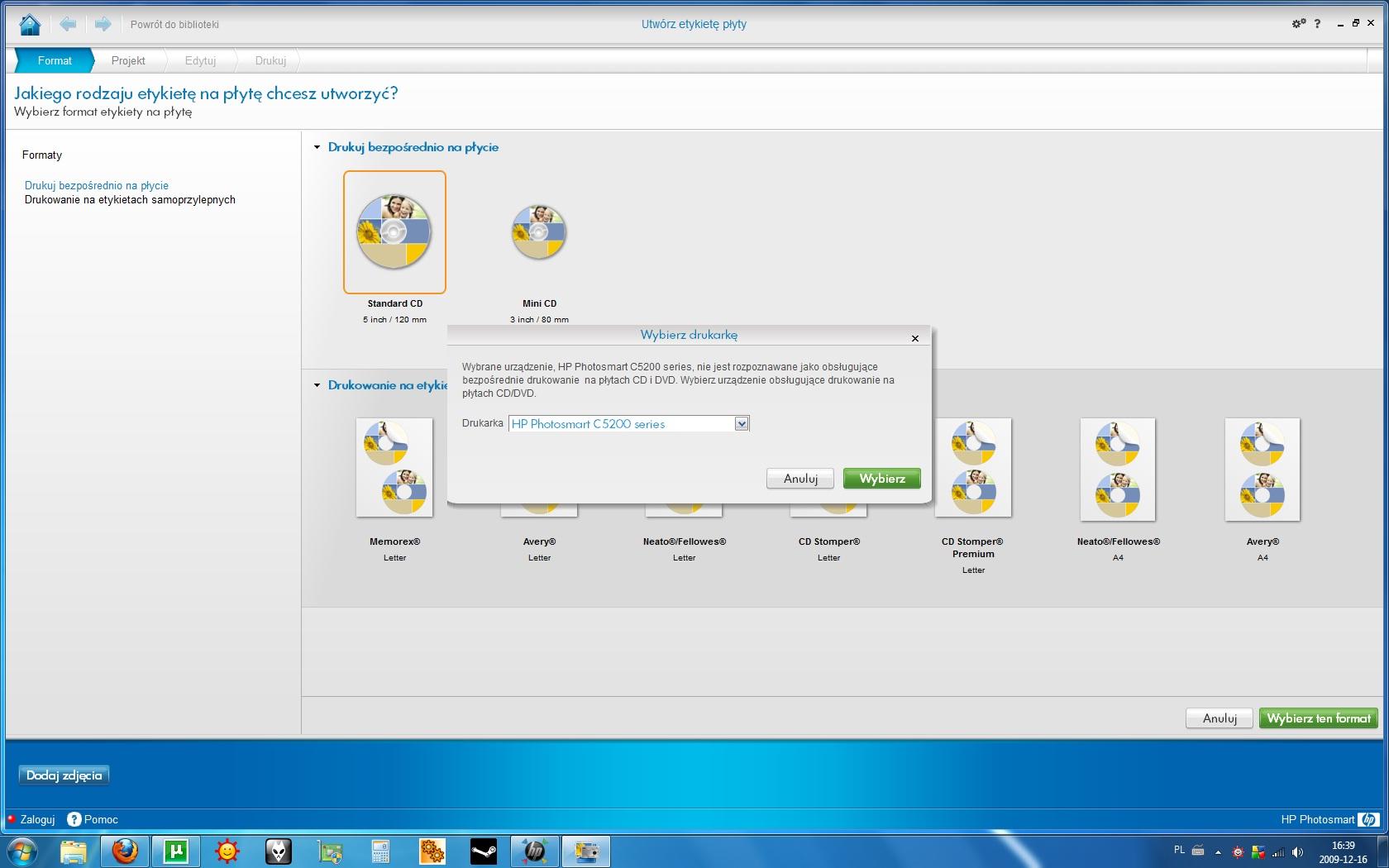Close the Wybierz drukarkę dialog
Image resolution: width=1389 pixels, height=868 pixels.
[x=914, y=338]
